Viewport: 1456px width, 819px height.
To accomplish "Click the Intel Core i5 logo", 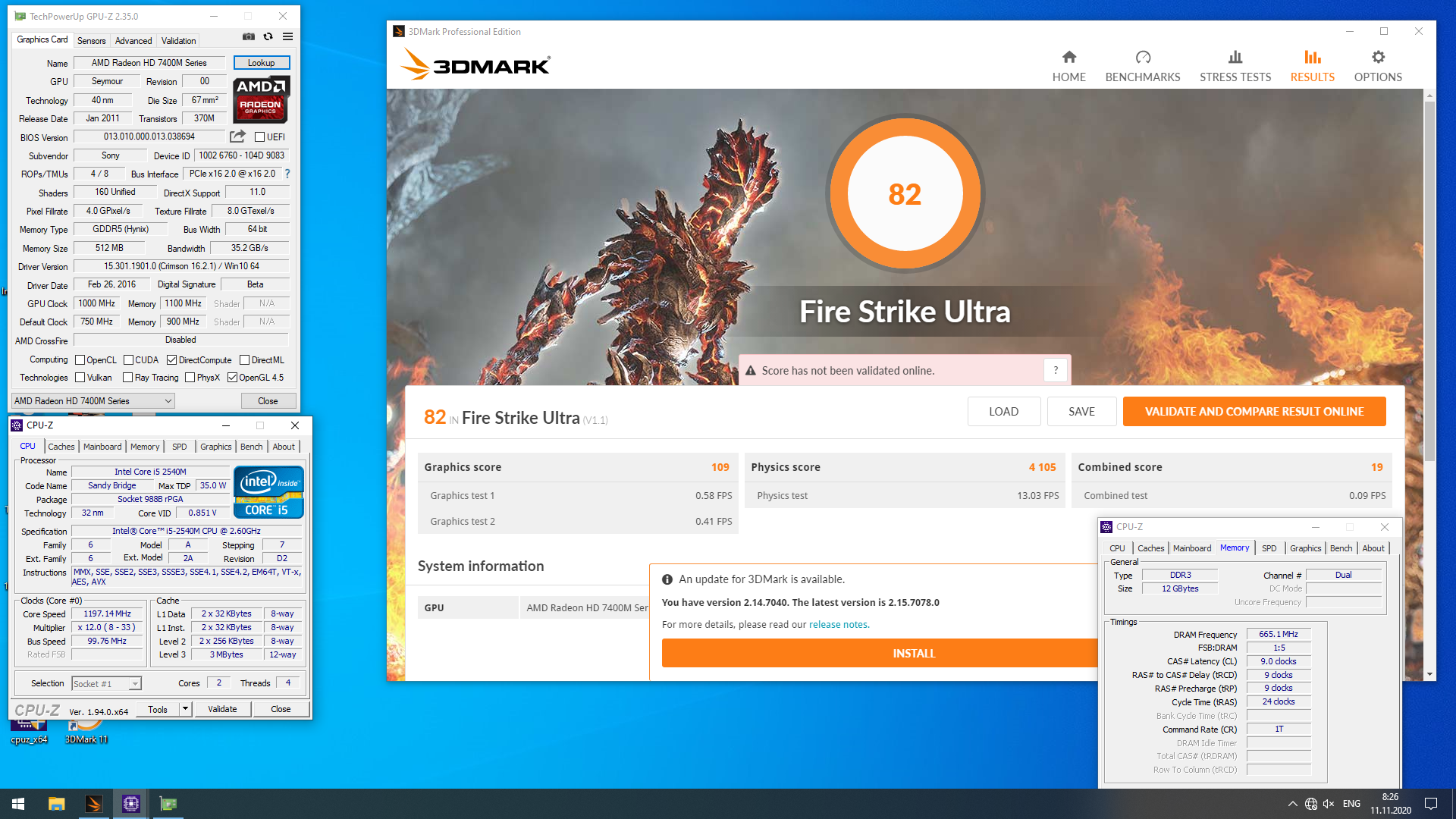I will 269,492.
